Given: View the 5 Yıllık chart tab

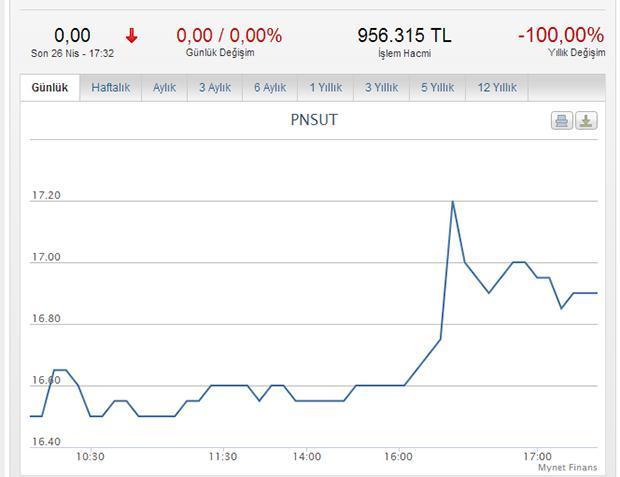Looking at the screenshot, I should (438, 87).
